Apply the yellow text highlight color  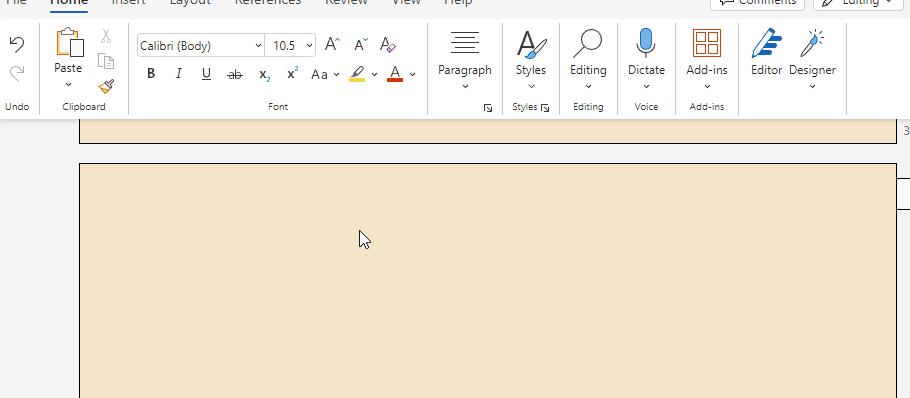[x=357, y=74]
